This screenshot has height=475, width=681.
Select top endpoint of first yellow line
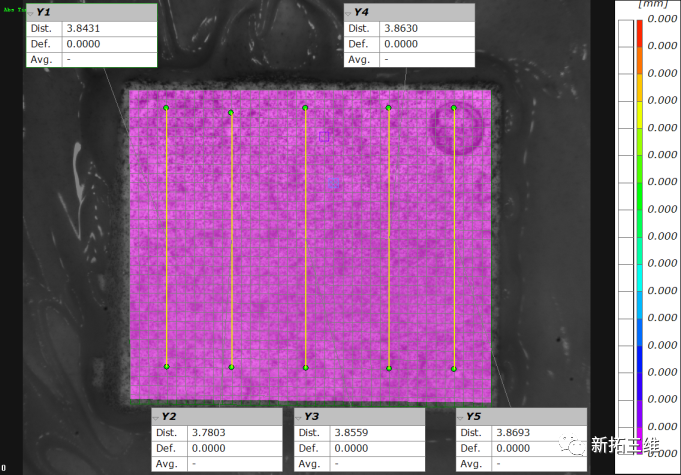tap(166, 108)
